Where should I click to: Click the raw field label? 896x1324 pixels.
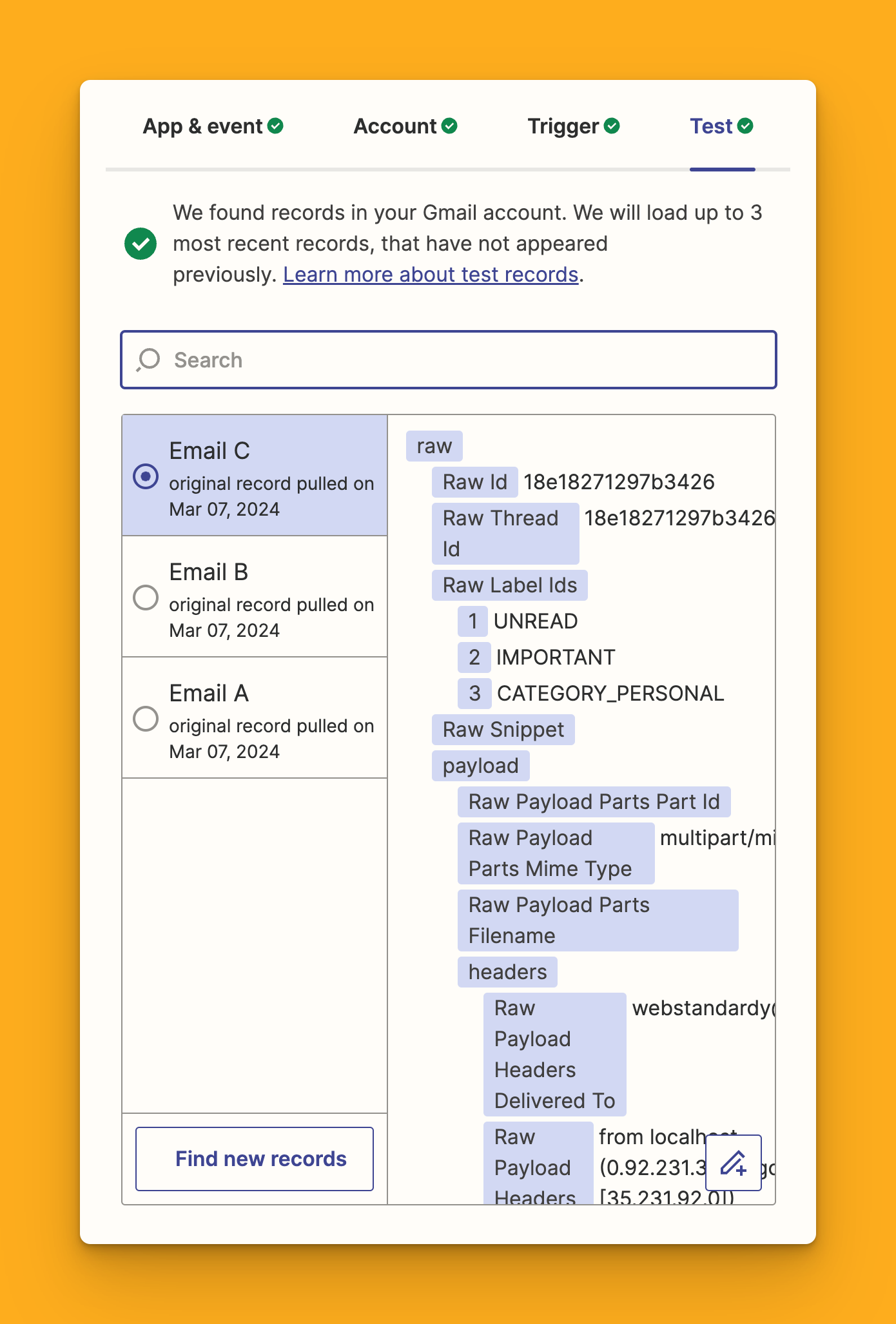434,446
